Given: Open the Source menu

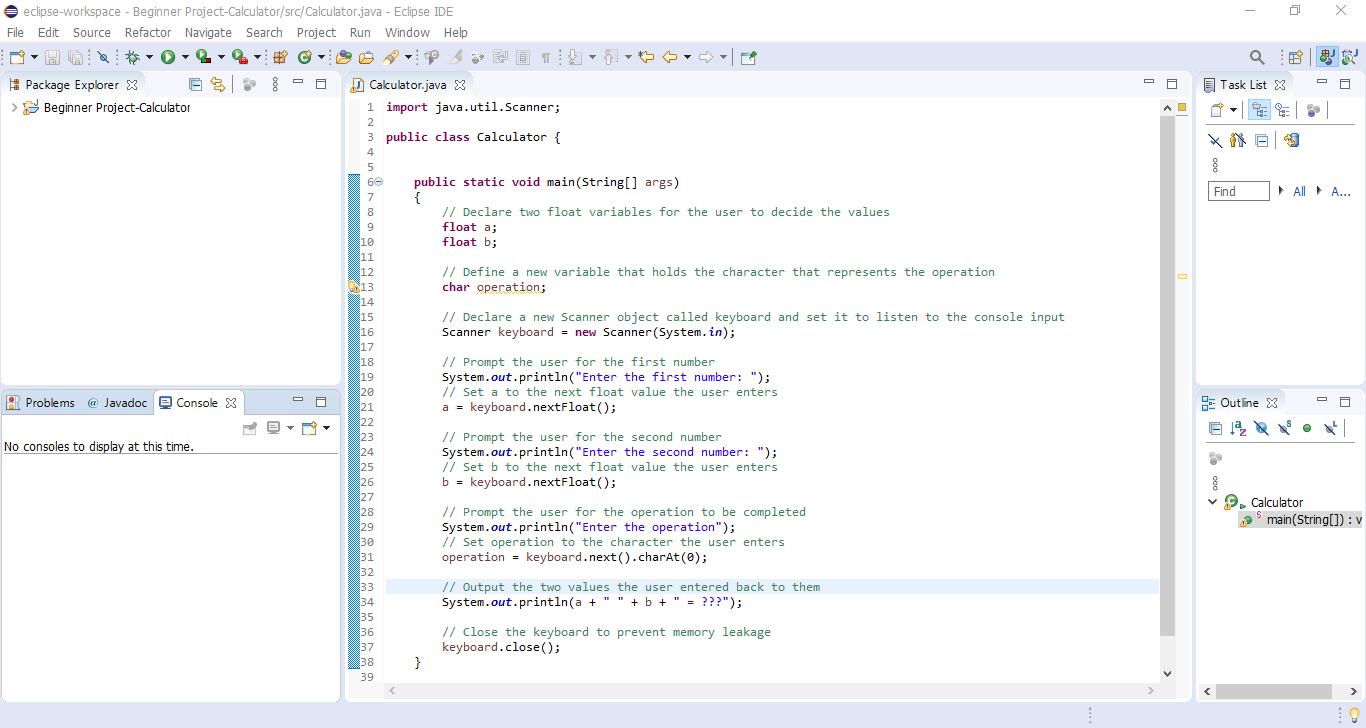Looking at the screenshot, I should point(91,32).
